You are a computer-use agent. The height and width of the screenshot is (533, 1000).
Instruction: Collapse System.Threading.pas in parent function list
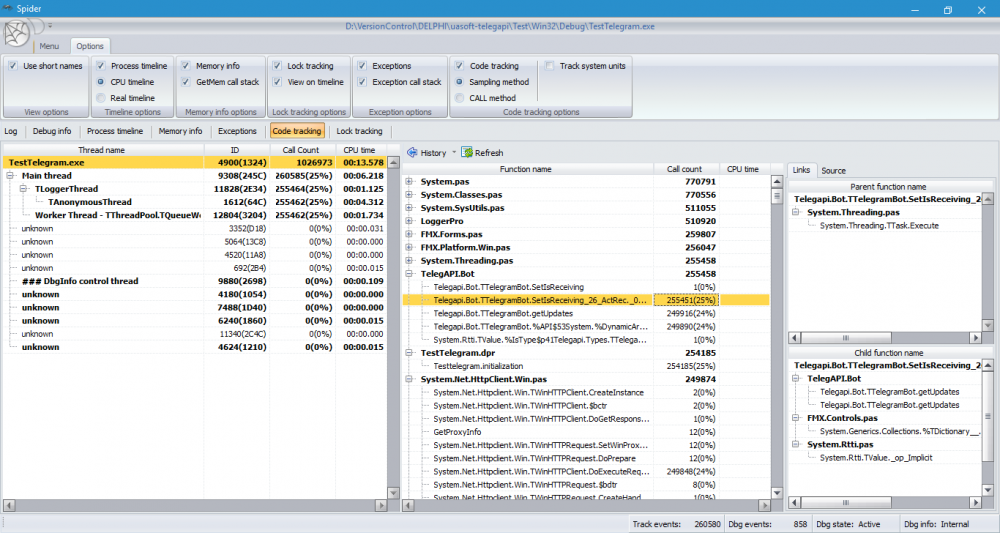click(796, 212)
